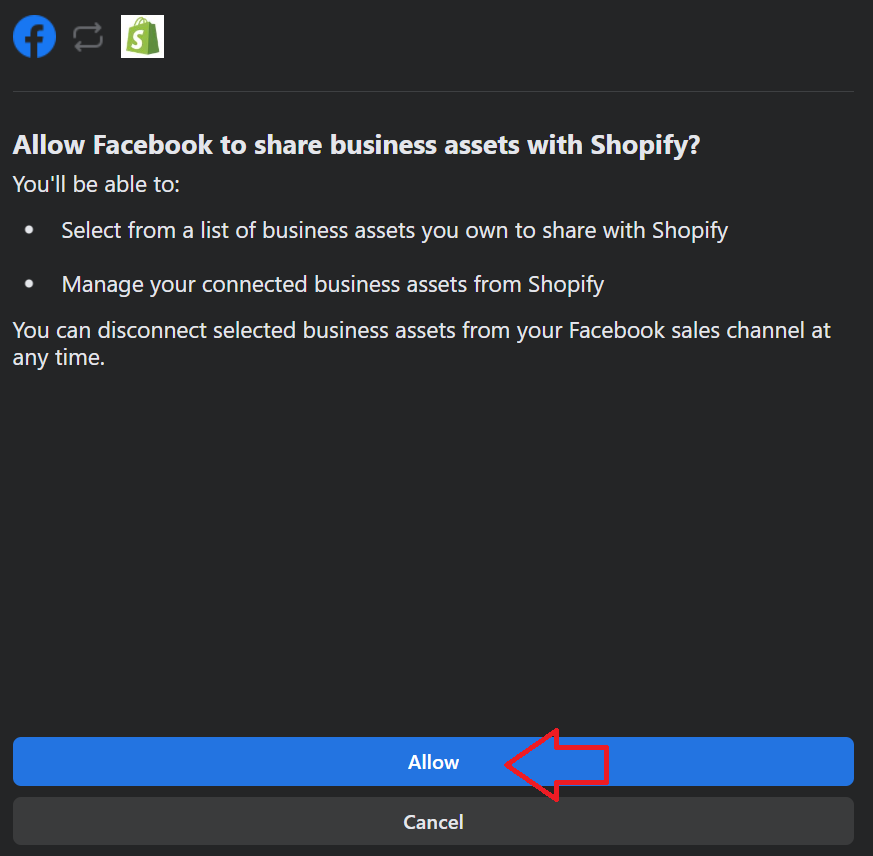Click the blue Facebook logo icon
The height and width of the screenshot is (856, 873).
[35, 37]
